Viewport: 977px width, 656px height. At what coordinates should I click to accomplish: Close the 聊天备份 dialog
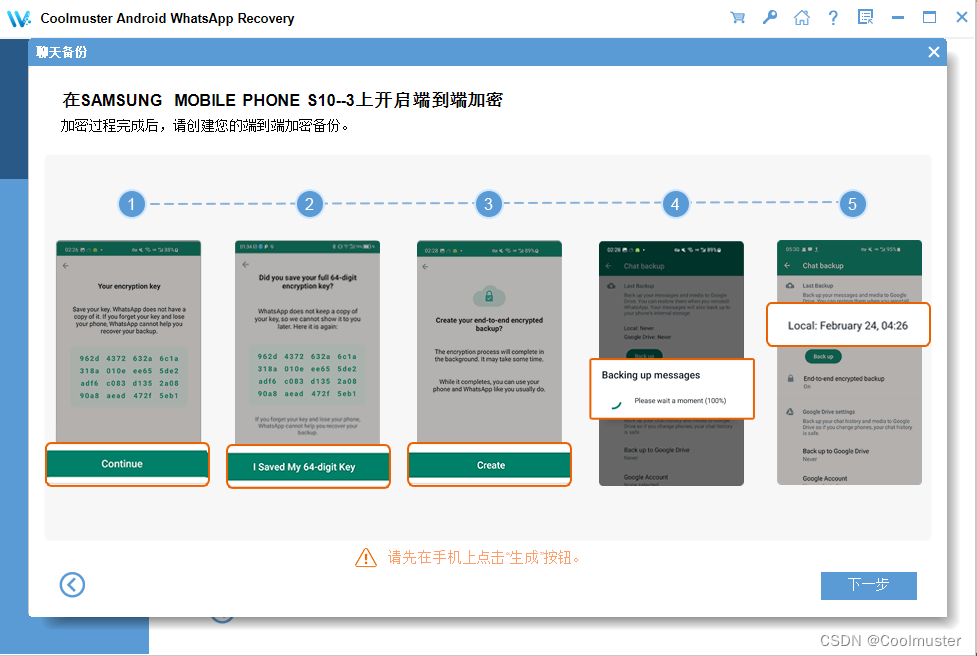(x=933, y=52)
